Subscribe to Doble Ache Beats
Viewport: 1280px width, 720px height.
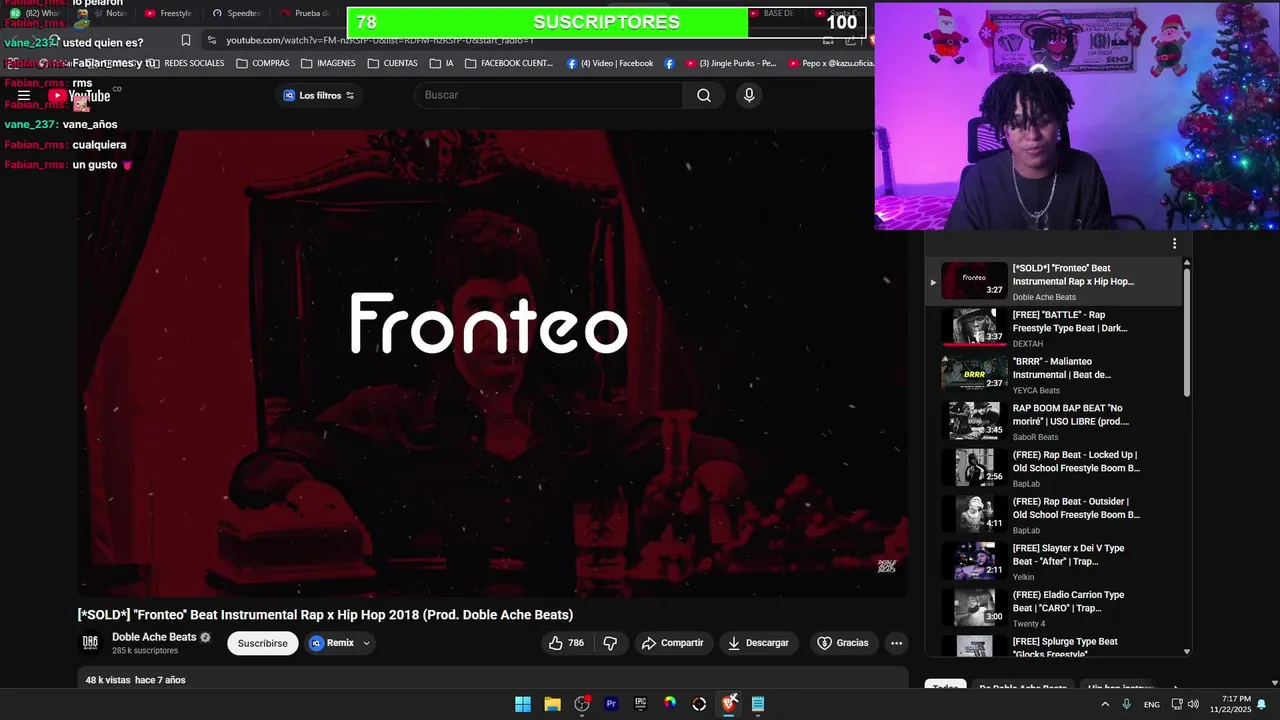(263, 643)
